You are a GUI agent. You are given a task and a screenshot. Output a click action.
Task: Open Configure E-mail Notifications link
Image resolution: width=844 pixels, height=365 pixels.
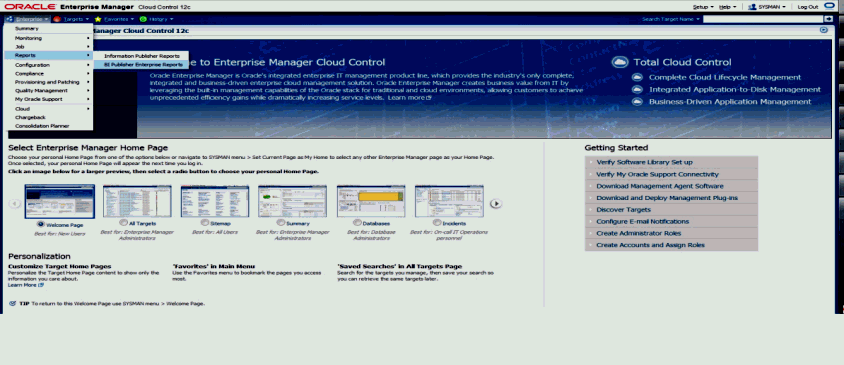[x=643, y=222]
